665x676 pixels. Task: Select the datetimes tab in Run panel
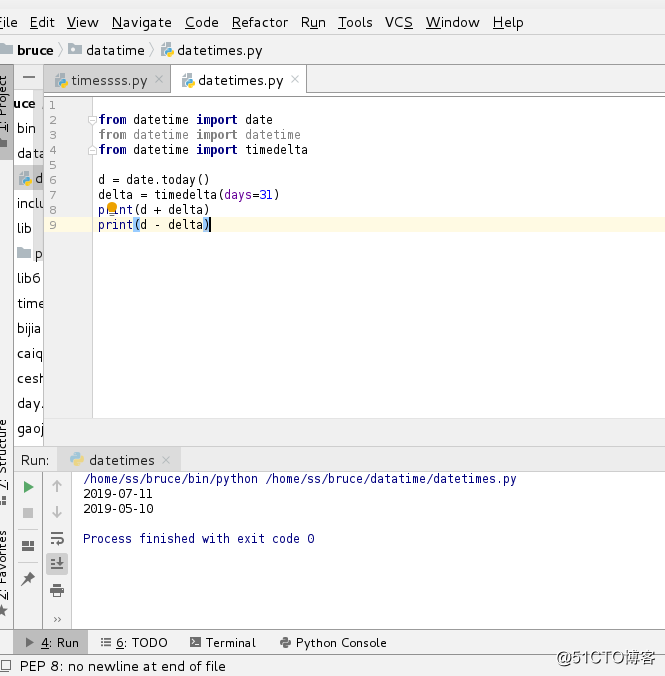[120, 460]
